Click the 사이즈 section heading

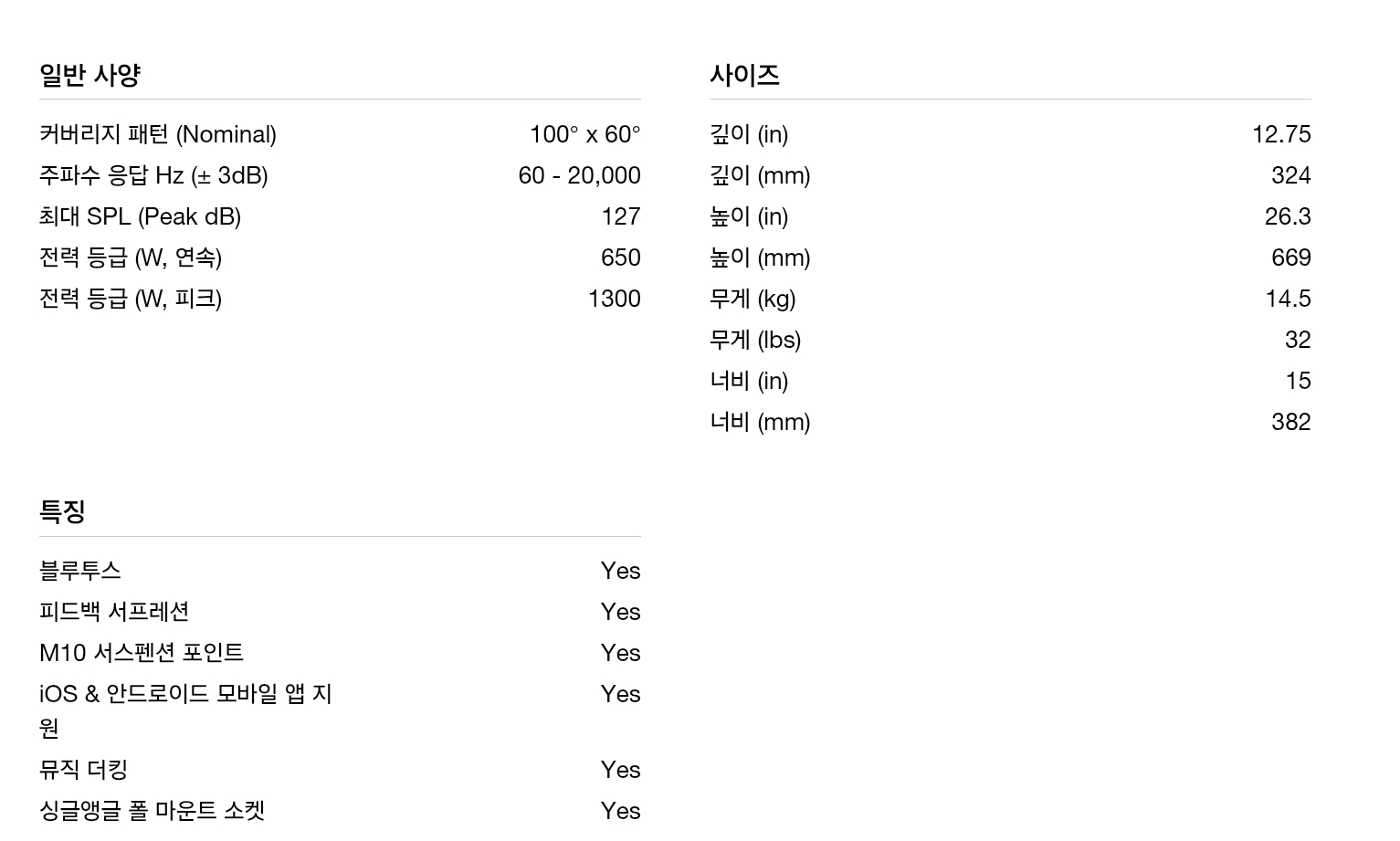[744, 75]
